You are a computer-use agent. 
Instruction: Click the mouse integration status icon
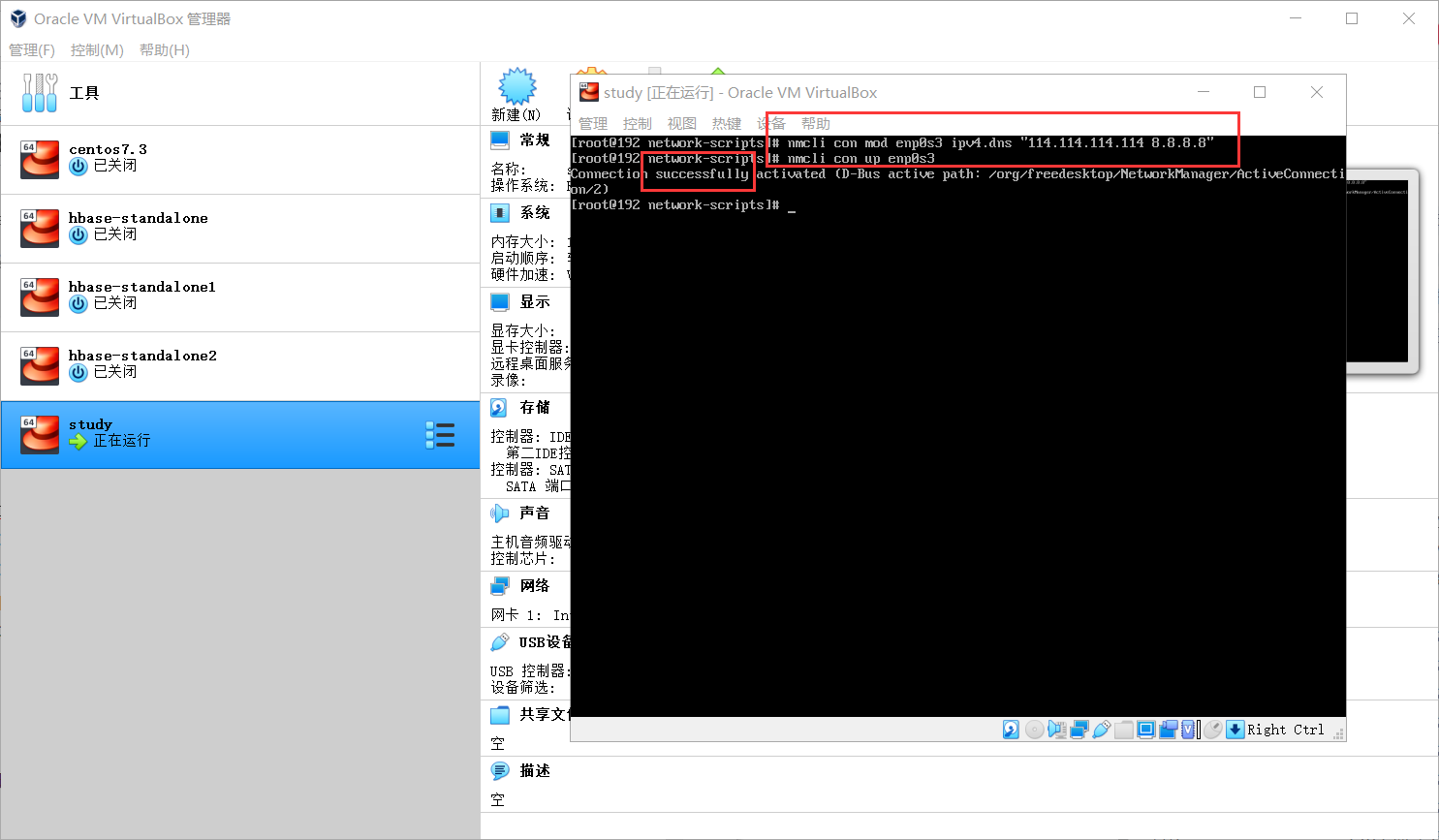(1213, 729)
